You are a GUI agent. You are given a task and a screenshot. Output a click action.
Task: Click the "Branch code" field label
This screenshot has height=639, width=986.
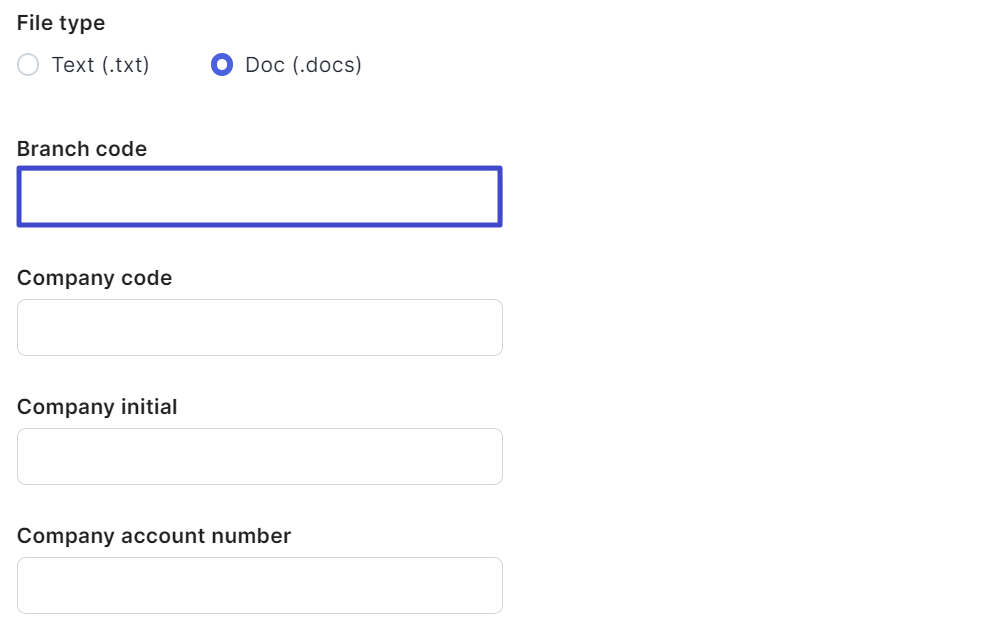pos(82,149)
